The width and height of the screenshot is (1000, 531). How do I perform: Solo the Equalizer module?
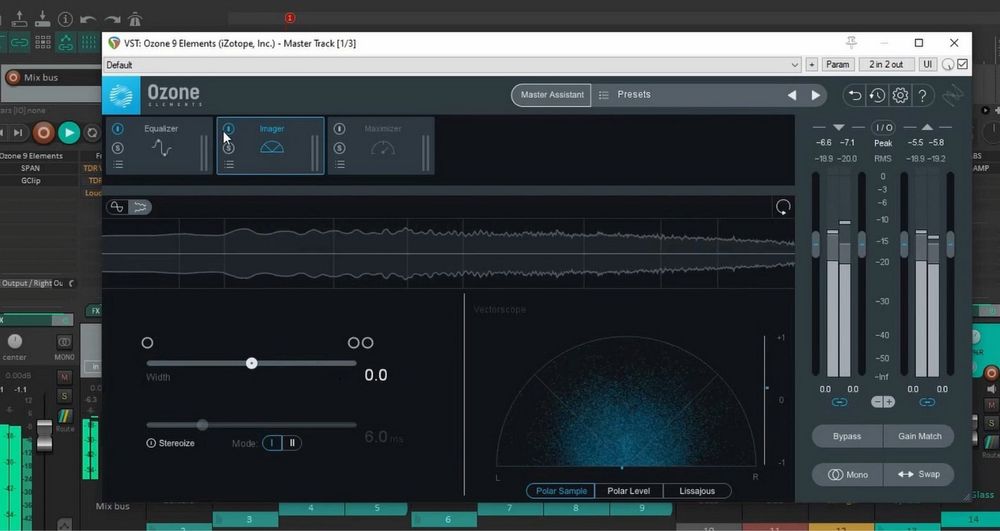pos(117,148)
